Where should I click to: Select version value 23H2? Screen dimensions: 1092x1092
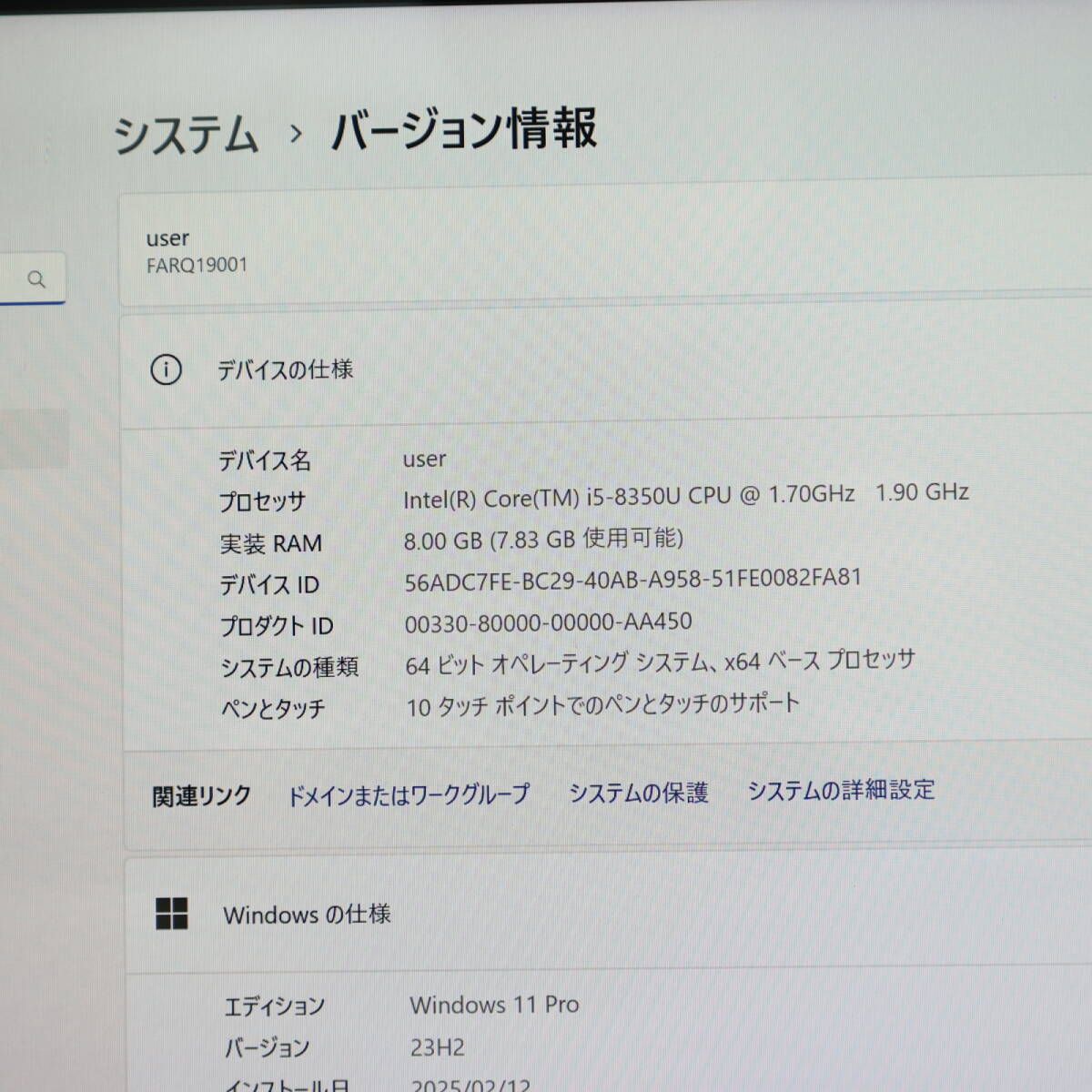438,1047
